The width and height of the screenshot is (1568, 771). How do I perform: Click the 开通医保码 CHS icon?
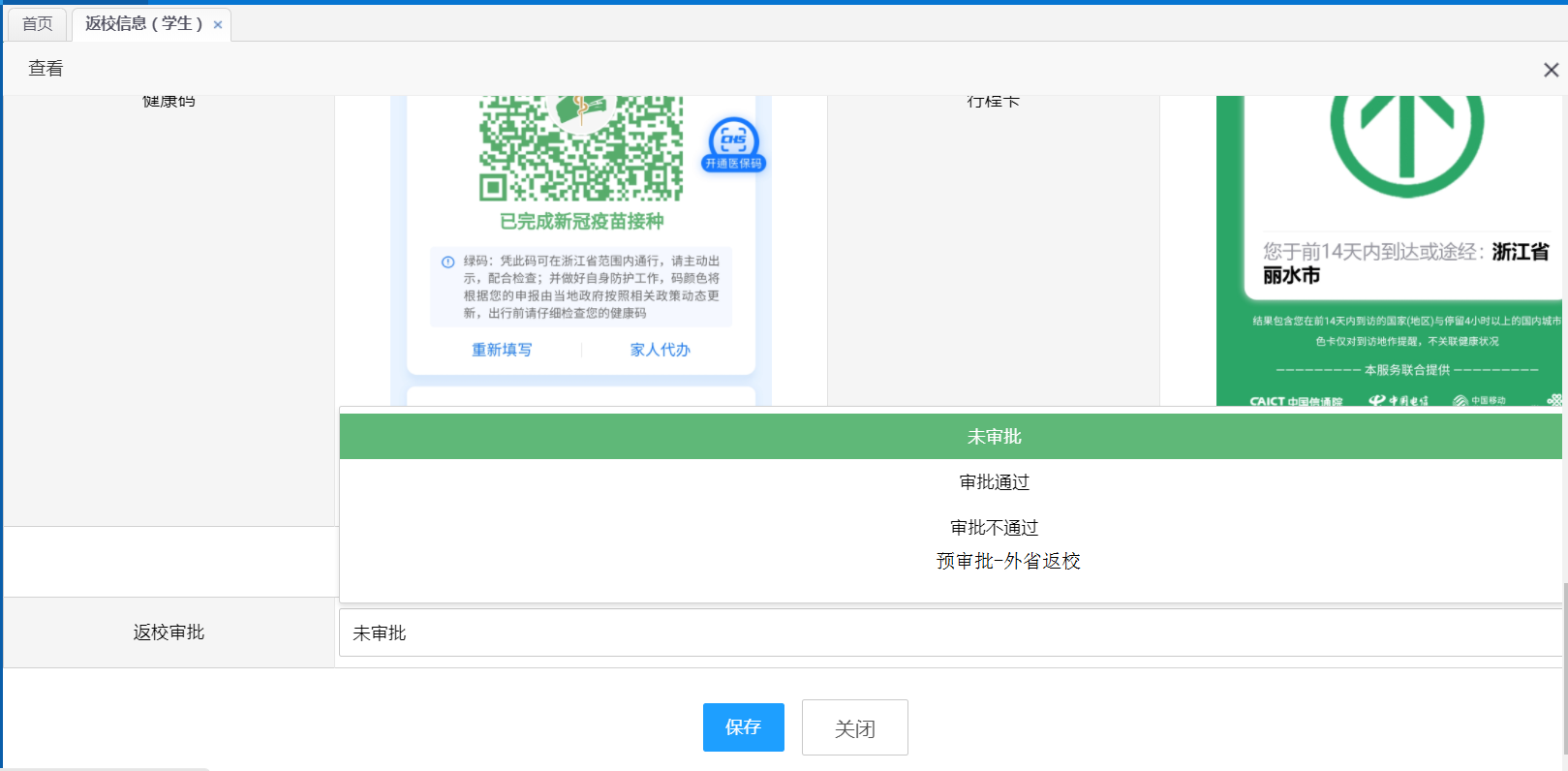733,145
